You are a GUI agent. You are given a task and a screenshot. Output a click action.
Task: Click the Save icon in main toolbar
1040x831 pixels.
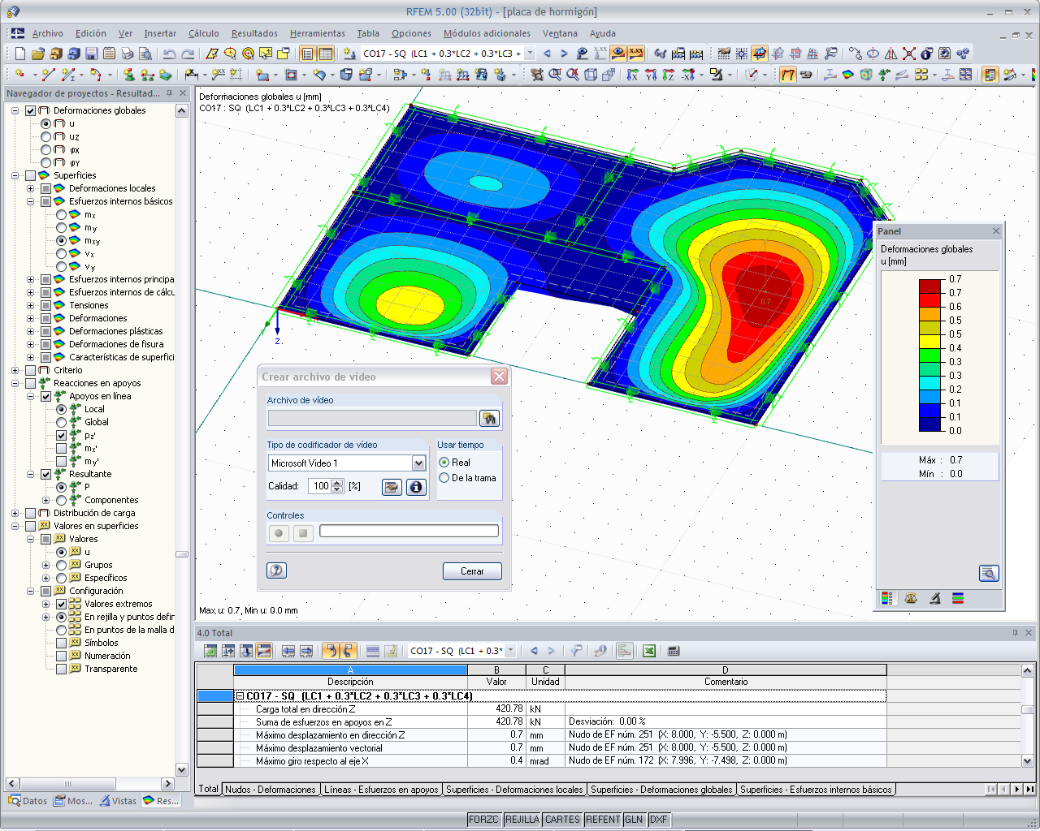(92, 54)
